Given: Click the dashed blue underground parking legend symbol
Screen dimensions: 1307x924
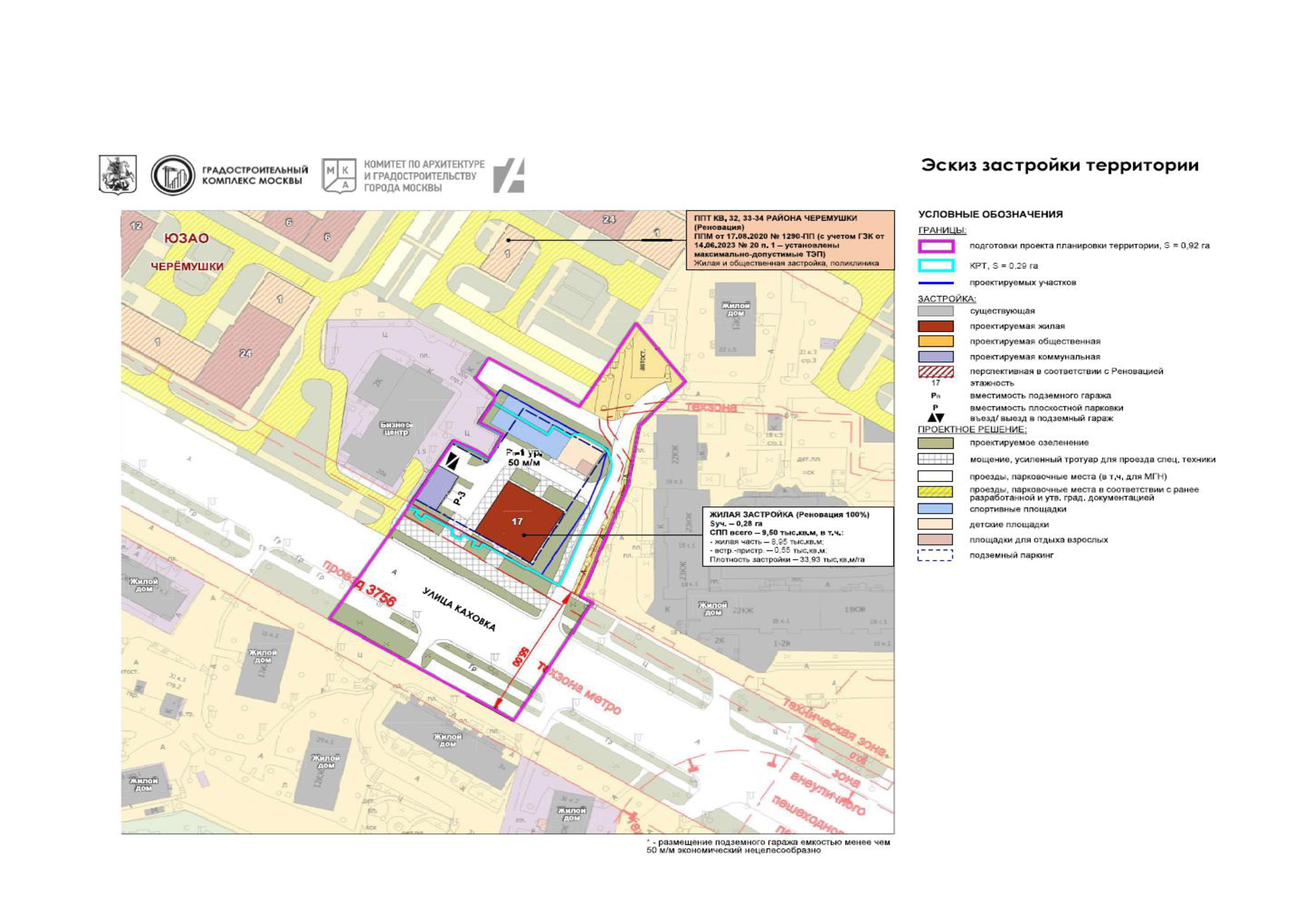Looking at the screenshot, I should [935, 555].
